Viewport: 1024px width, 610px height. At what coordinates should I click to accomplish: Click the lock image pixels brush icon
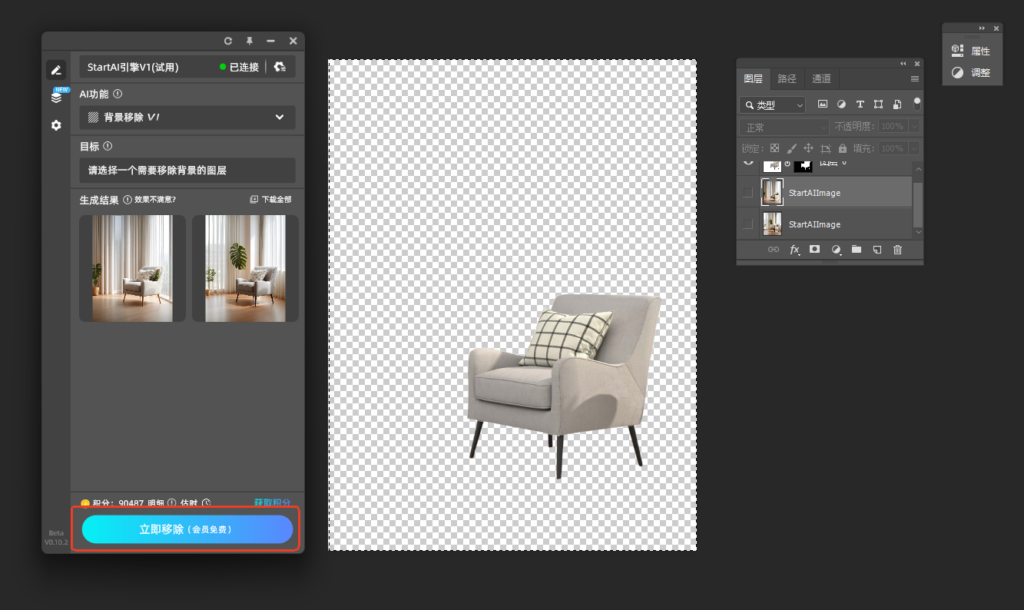coord(792,148)
